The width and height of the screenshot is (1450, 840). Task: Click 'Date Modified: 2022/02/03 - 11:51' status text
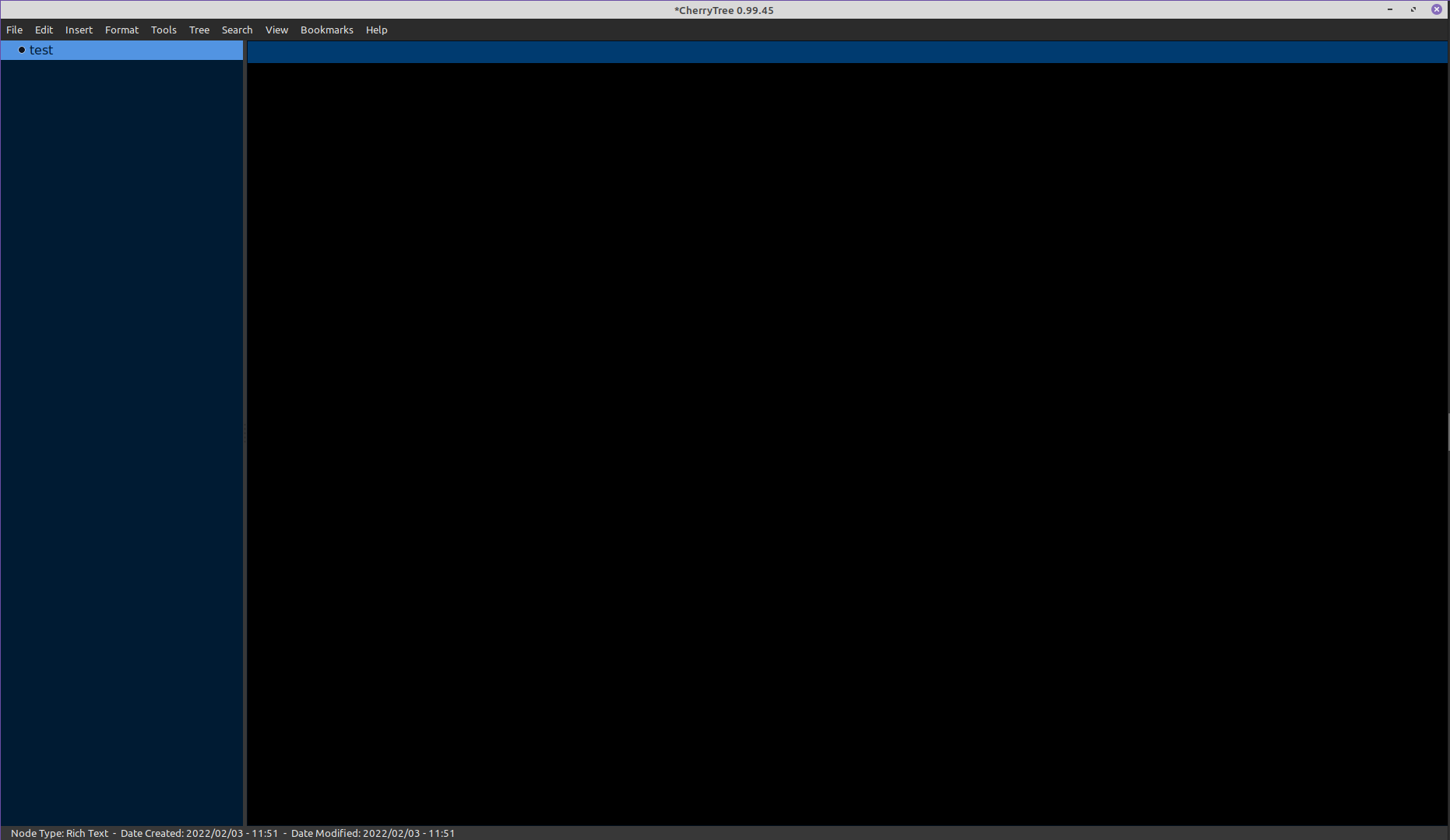[x=373, y=833]
